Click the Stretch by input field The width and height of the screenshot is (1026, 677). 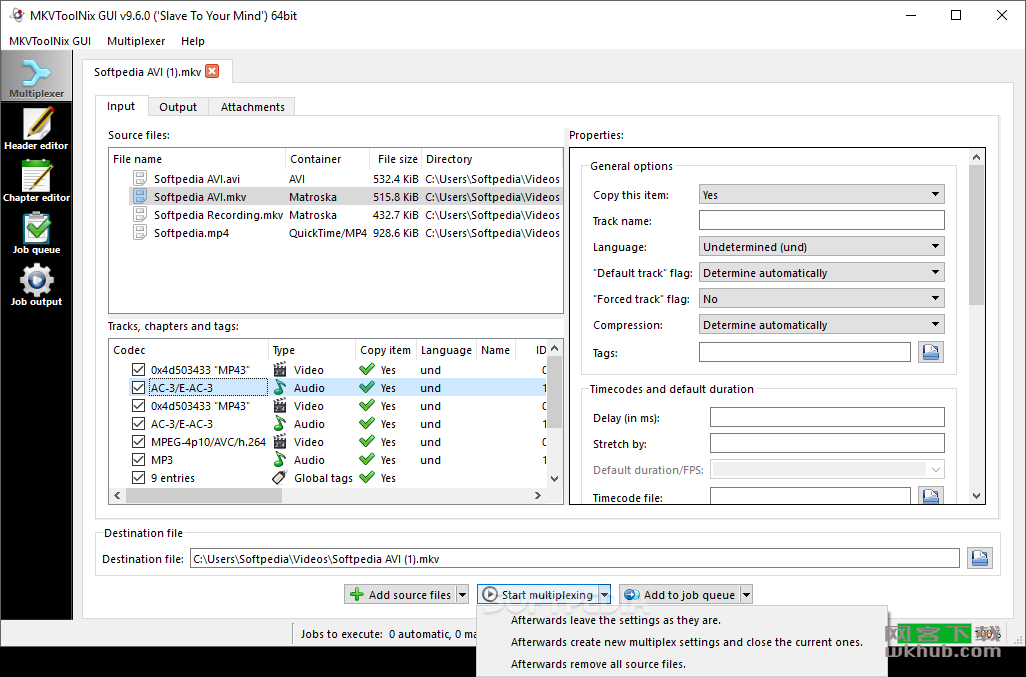(x=827, y=443)
